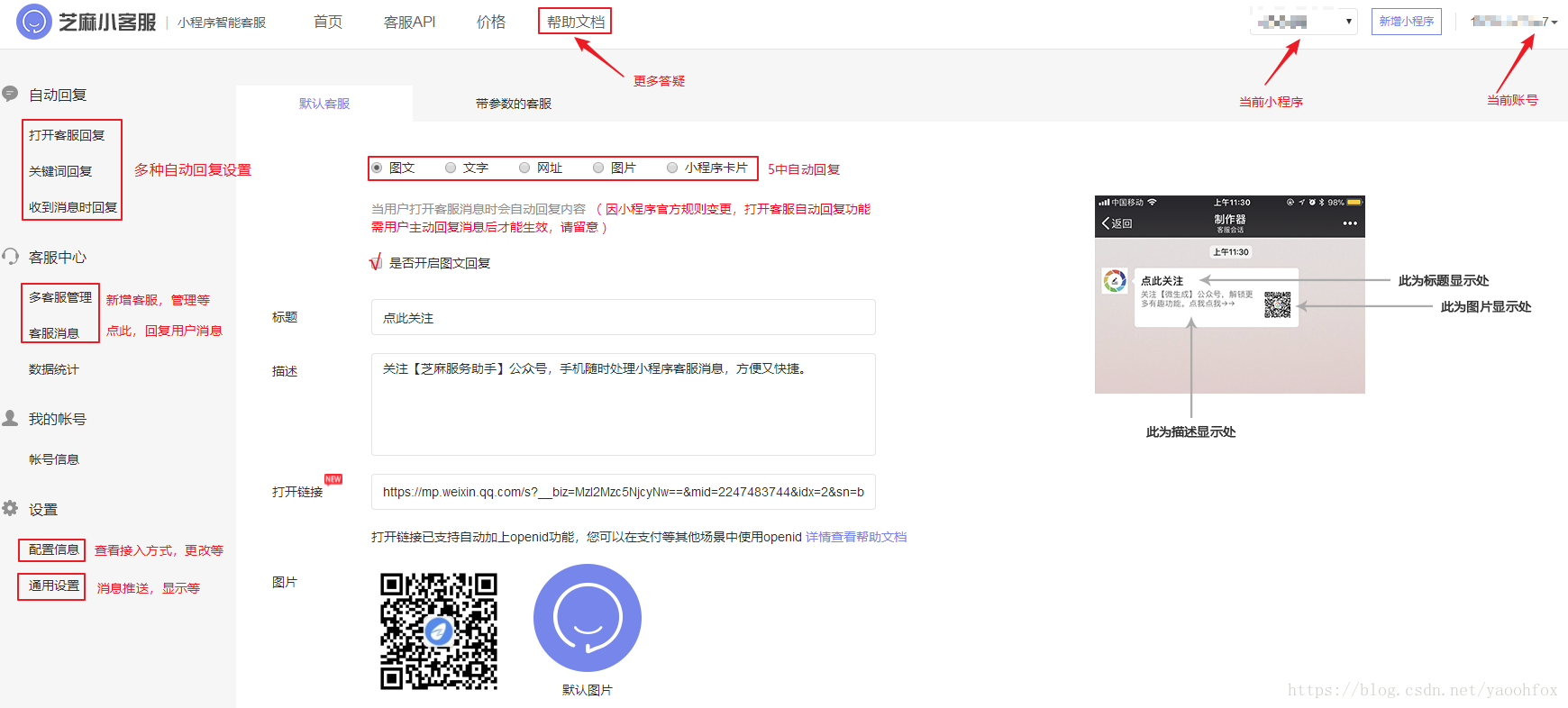Click the 我的帐号 section heading
The width and height of the screenshot is (1568, 708).
58,419
